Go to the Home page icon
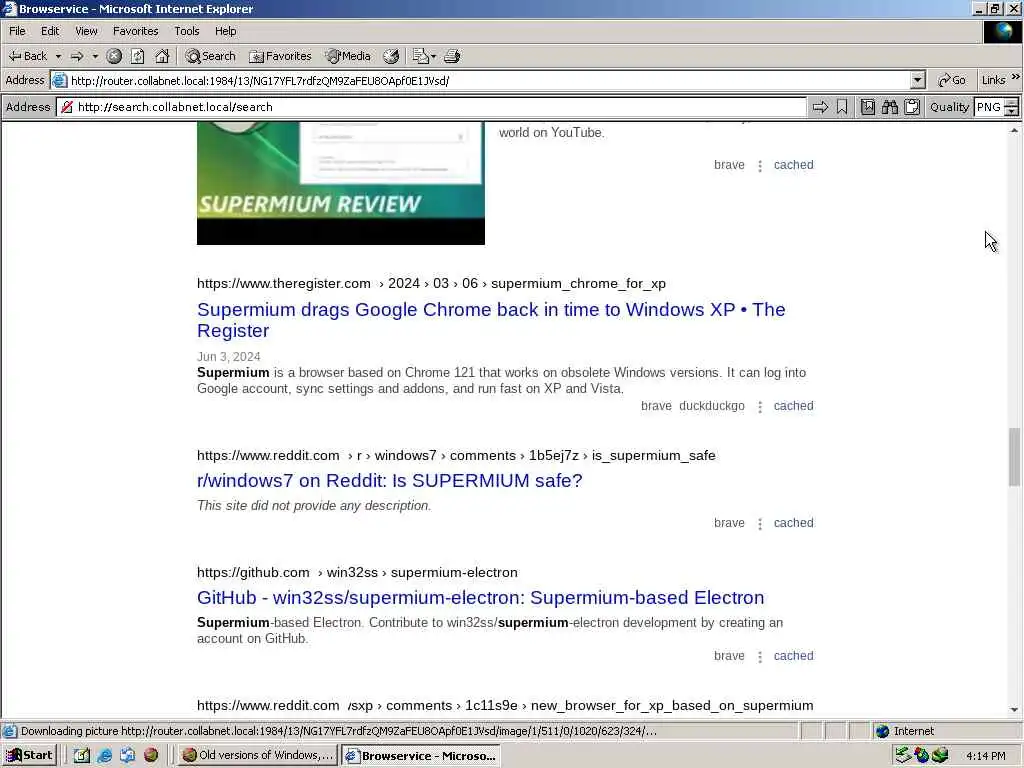 pyautogui.click(x=162, y=56)
